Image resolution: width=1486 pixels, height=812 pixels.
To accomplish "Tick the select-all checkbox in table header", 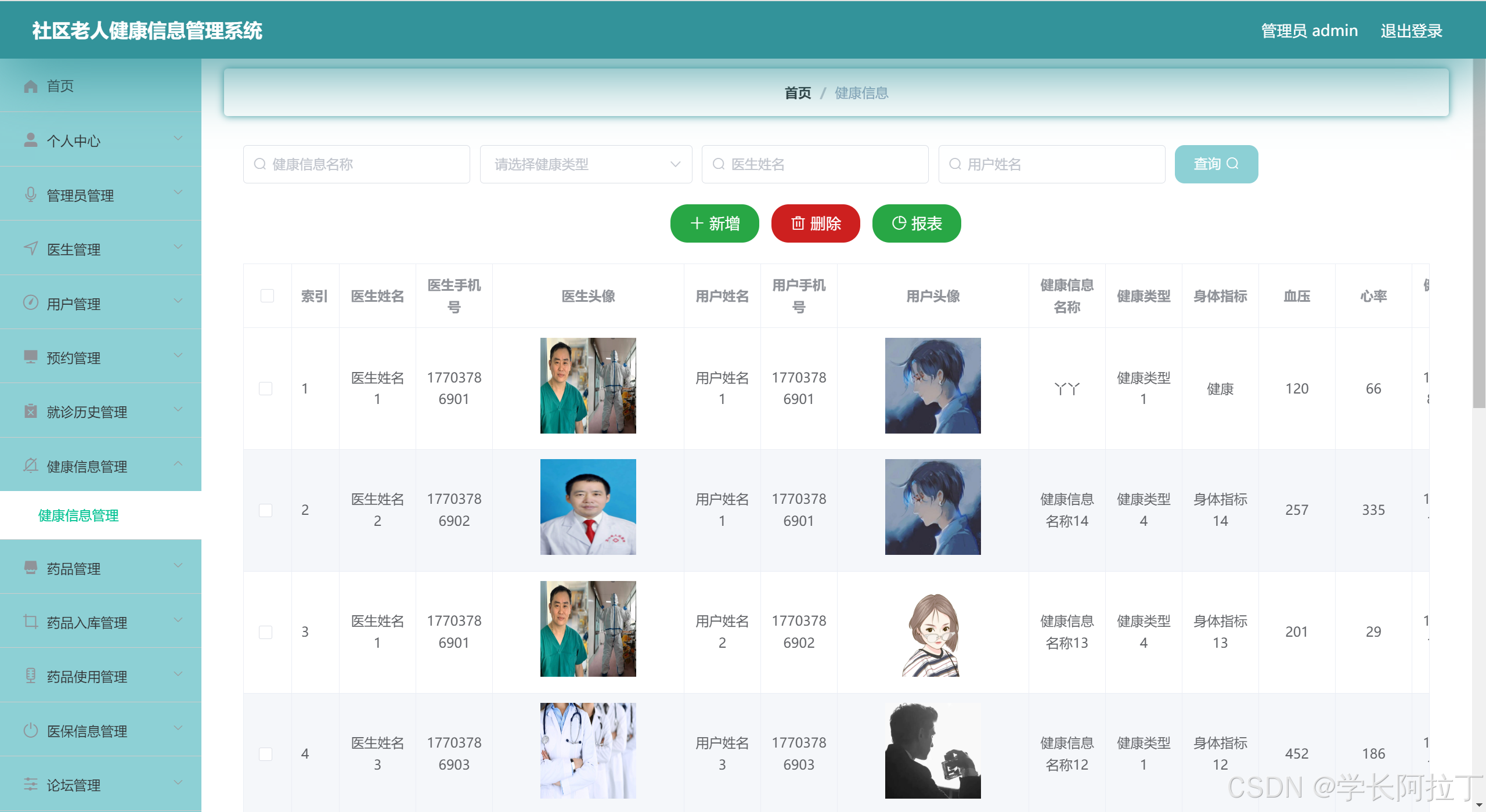I will coord(267,296).
